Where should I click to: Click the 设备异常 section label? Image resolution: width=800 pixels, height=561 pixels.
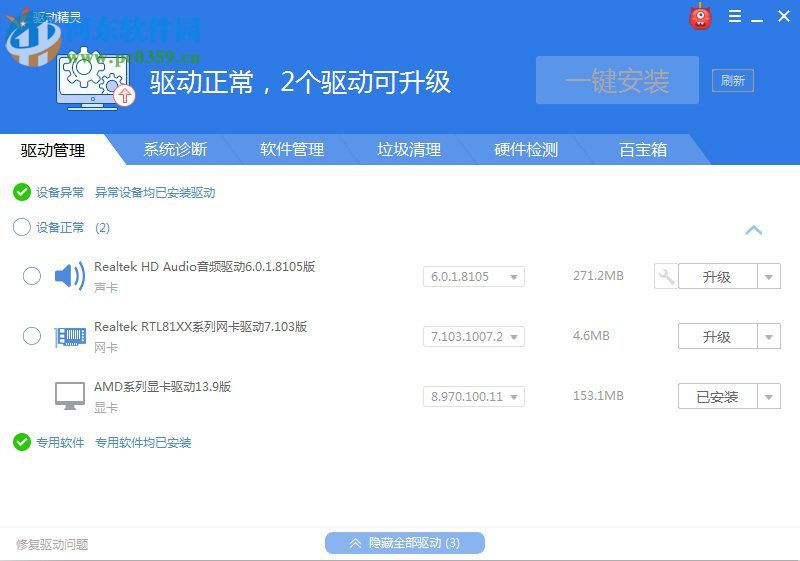click(60, 192)
